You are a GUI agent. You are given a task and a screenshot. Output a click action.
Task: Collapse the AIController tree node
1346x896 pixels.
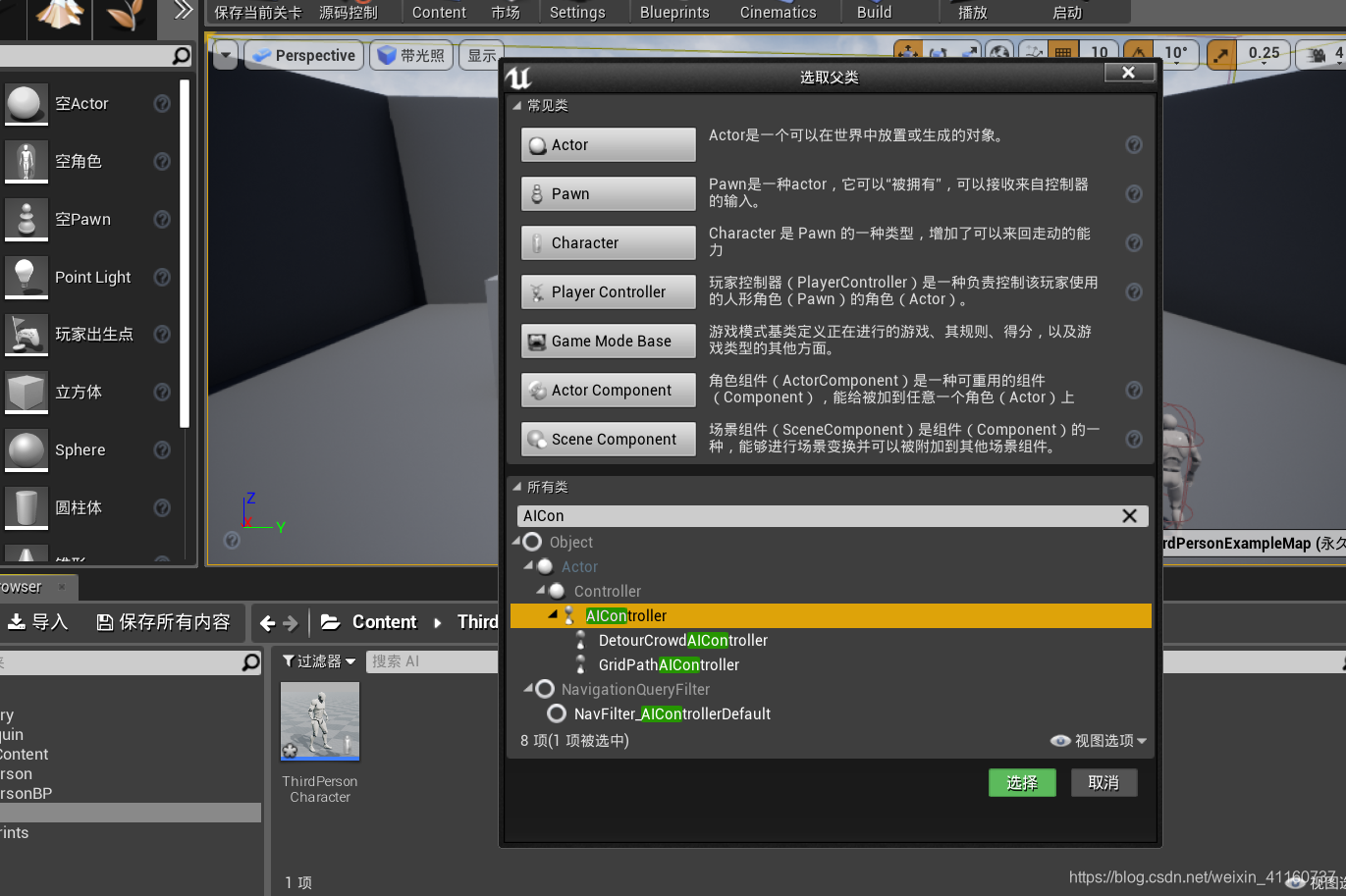(553, 615)
